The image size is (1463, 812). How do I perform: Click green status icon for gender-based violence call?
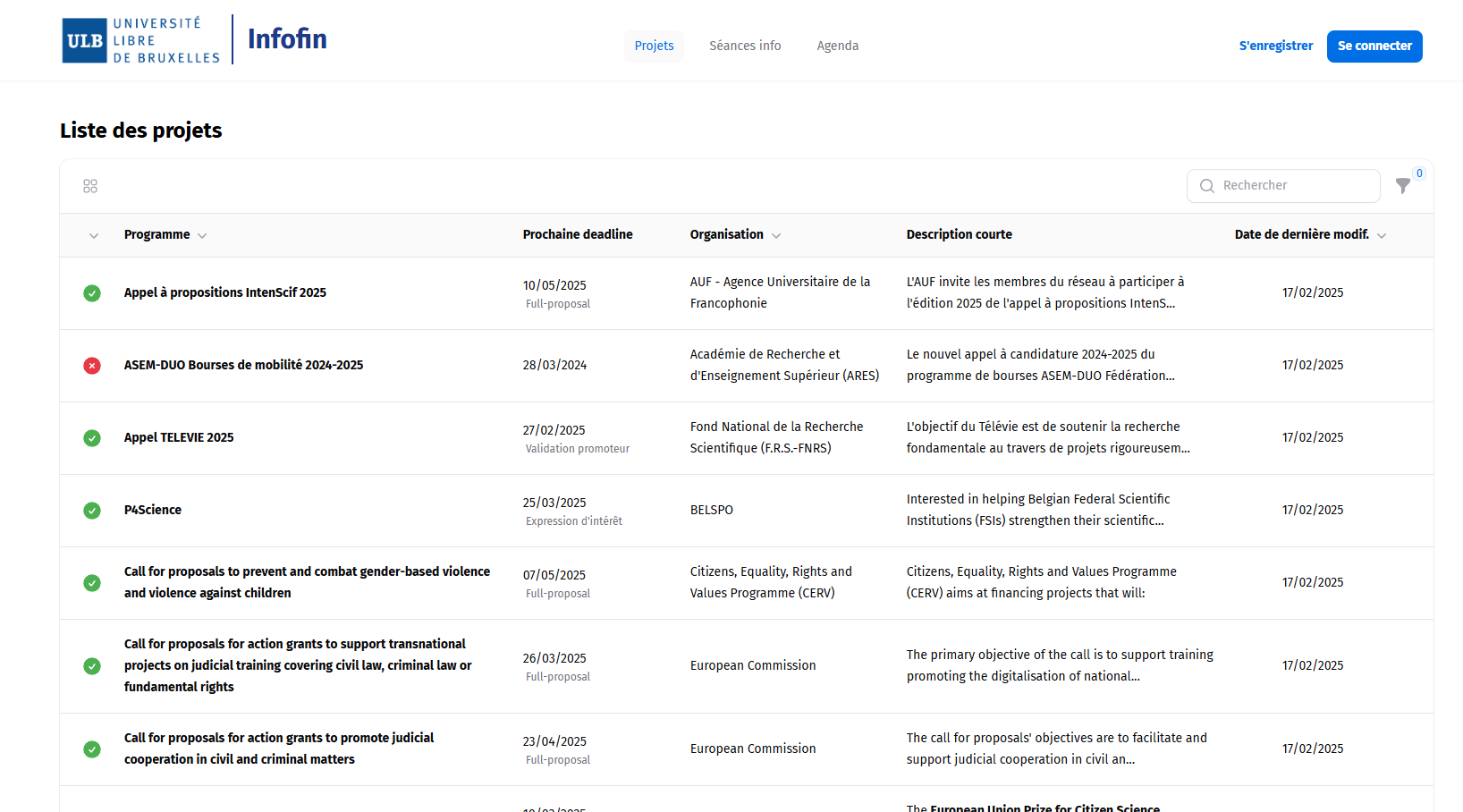[x=92, y=583]
